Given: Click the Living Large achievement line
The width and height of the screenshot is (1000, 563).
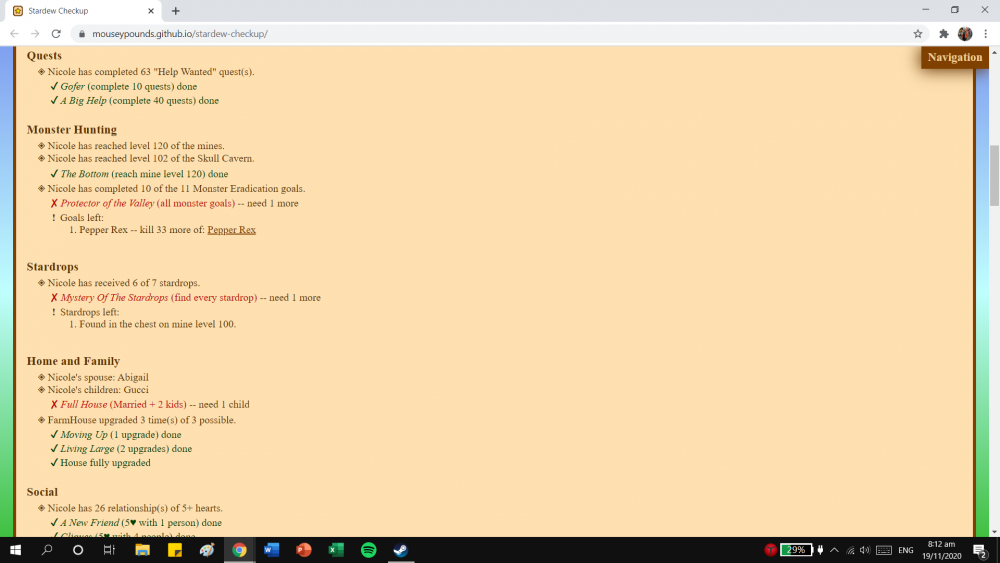Looking at the screenshot, I should (x=121, y=449).
